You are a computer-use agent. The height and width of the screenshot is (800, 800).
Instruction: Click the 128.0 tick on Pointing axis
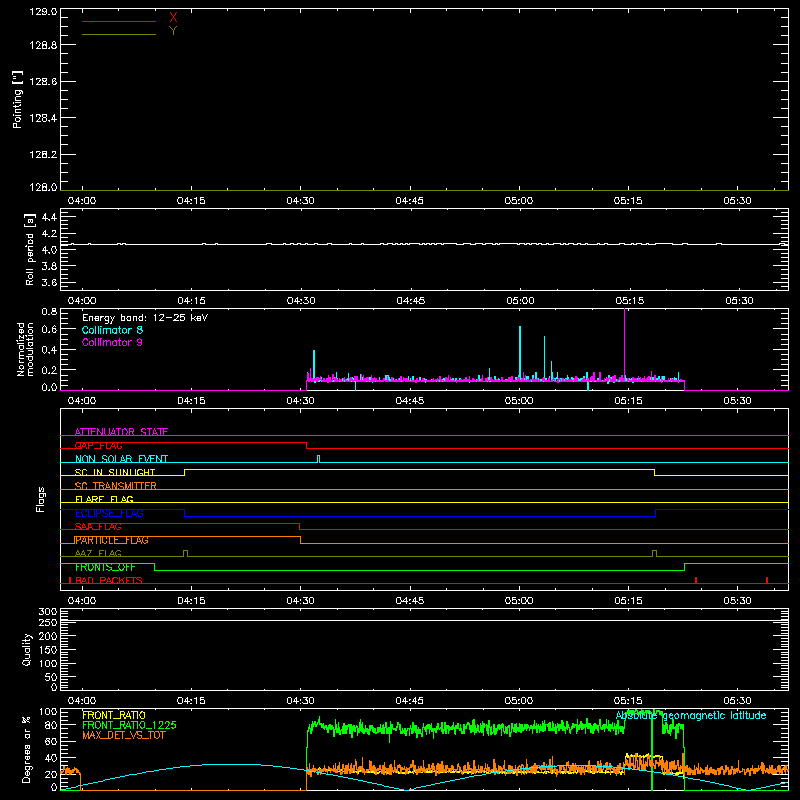[43, 187]
